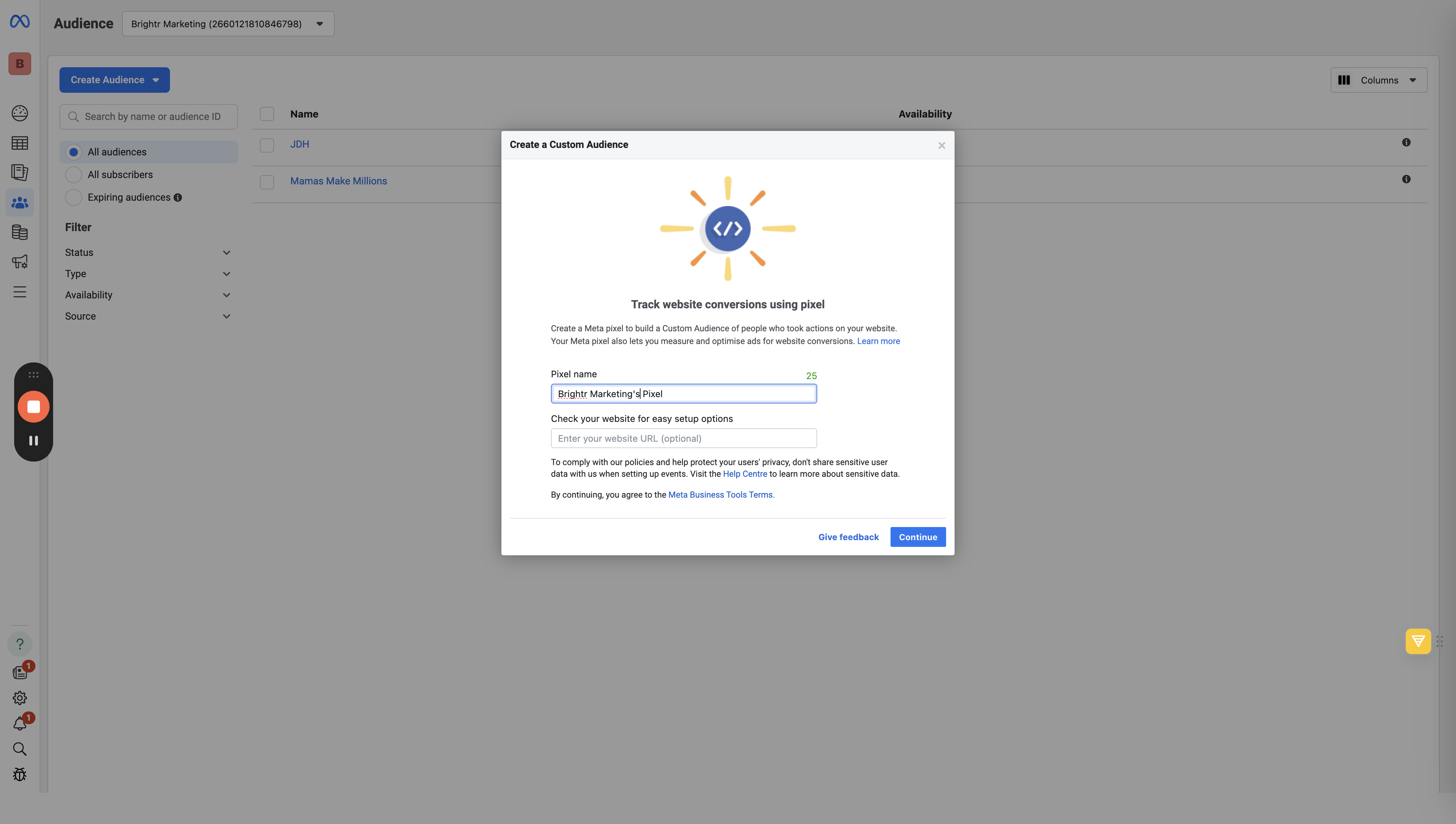Open the All tools hamburger menu
1456x824 pixels.
pos(20,292)
